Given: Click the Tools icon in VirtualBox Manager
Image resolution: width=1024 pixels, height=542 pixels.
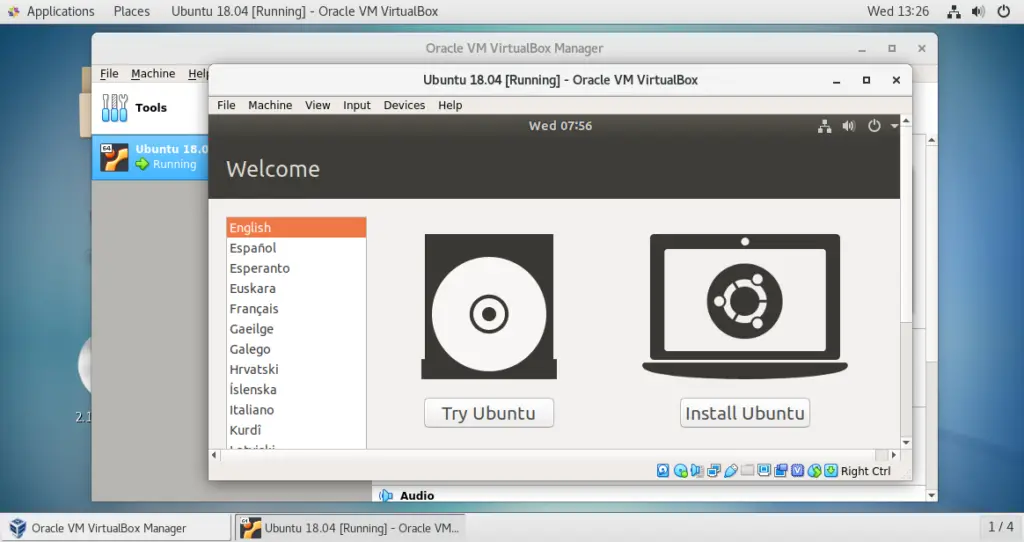Looking at the screenshot, I should (x=114, y=108).
